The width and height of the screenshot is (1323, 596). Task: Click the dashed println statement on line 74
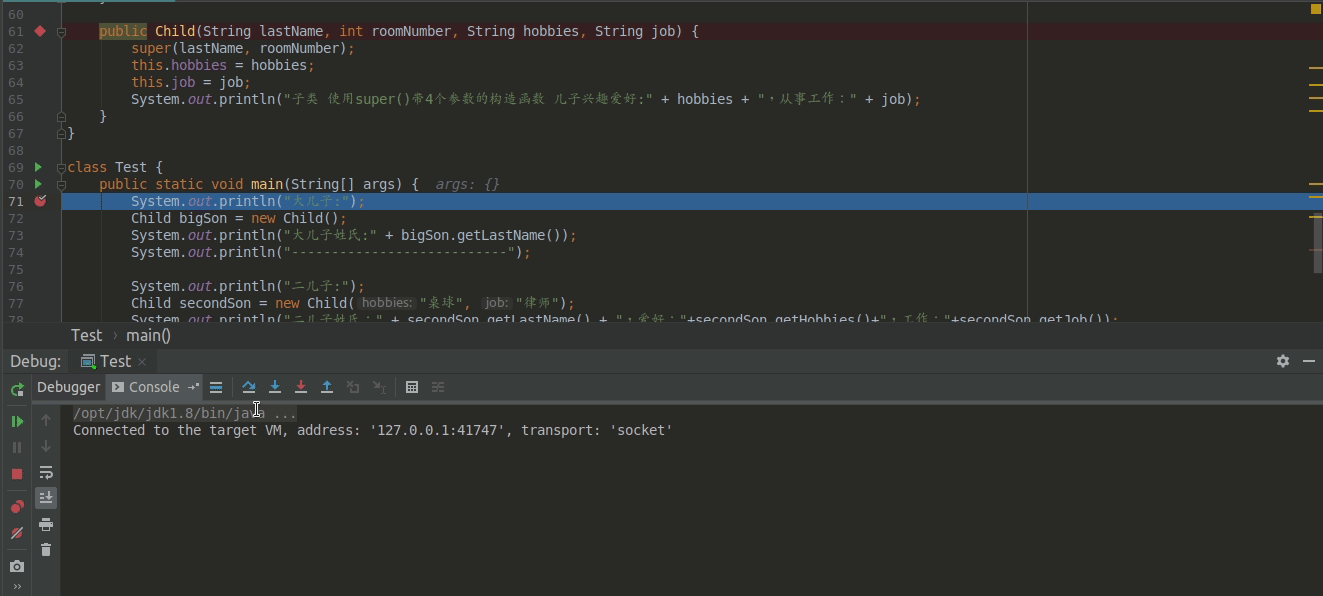pos(331,252)
